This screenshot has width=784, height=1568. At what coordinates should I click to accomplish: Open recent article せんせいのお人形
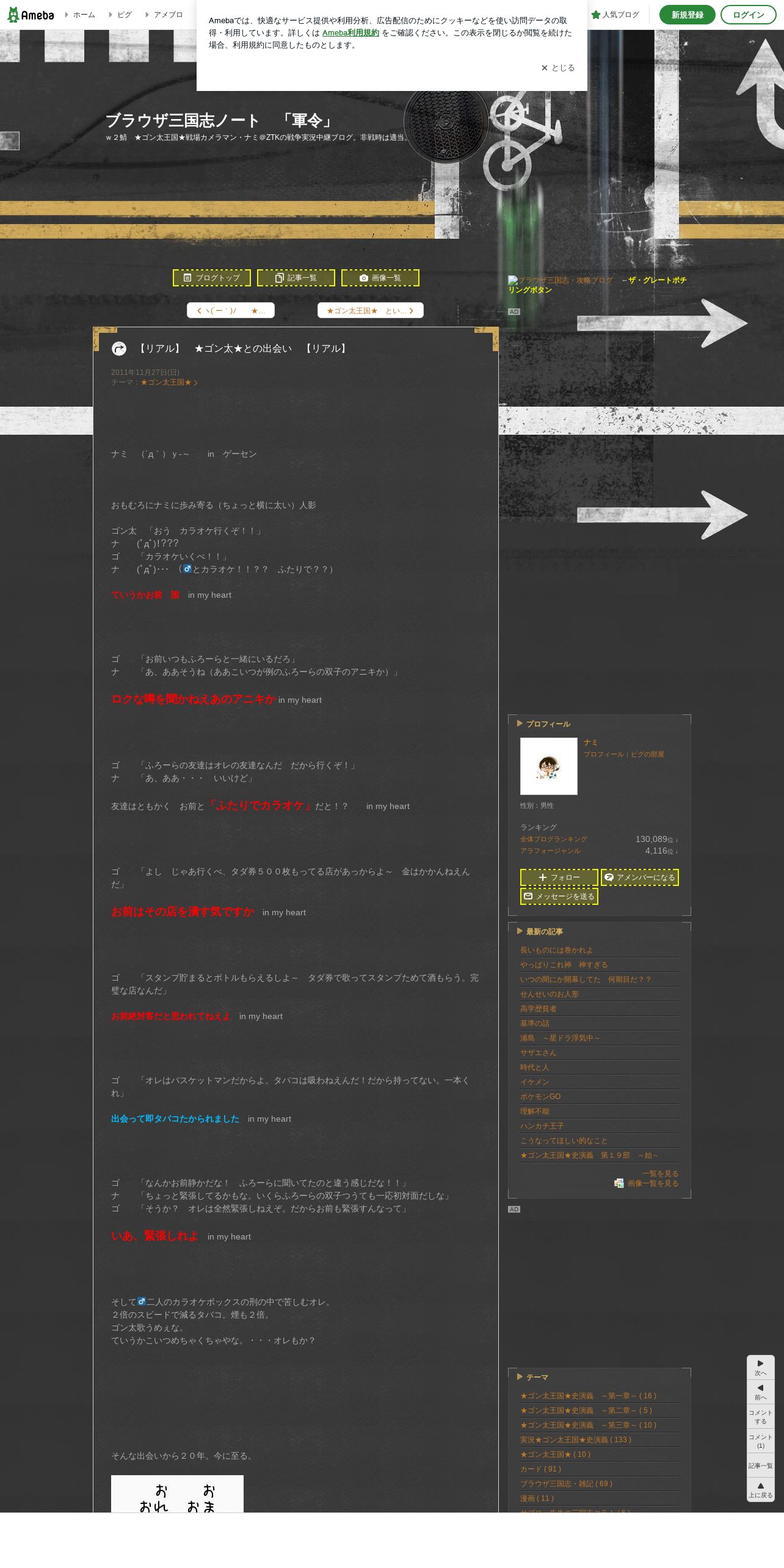point(550,994)
